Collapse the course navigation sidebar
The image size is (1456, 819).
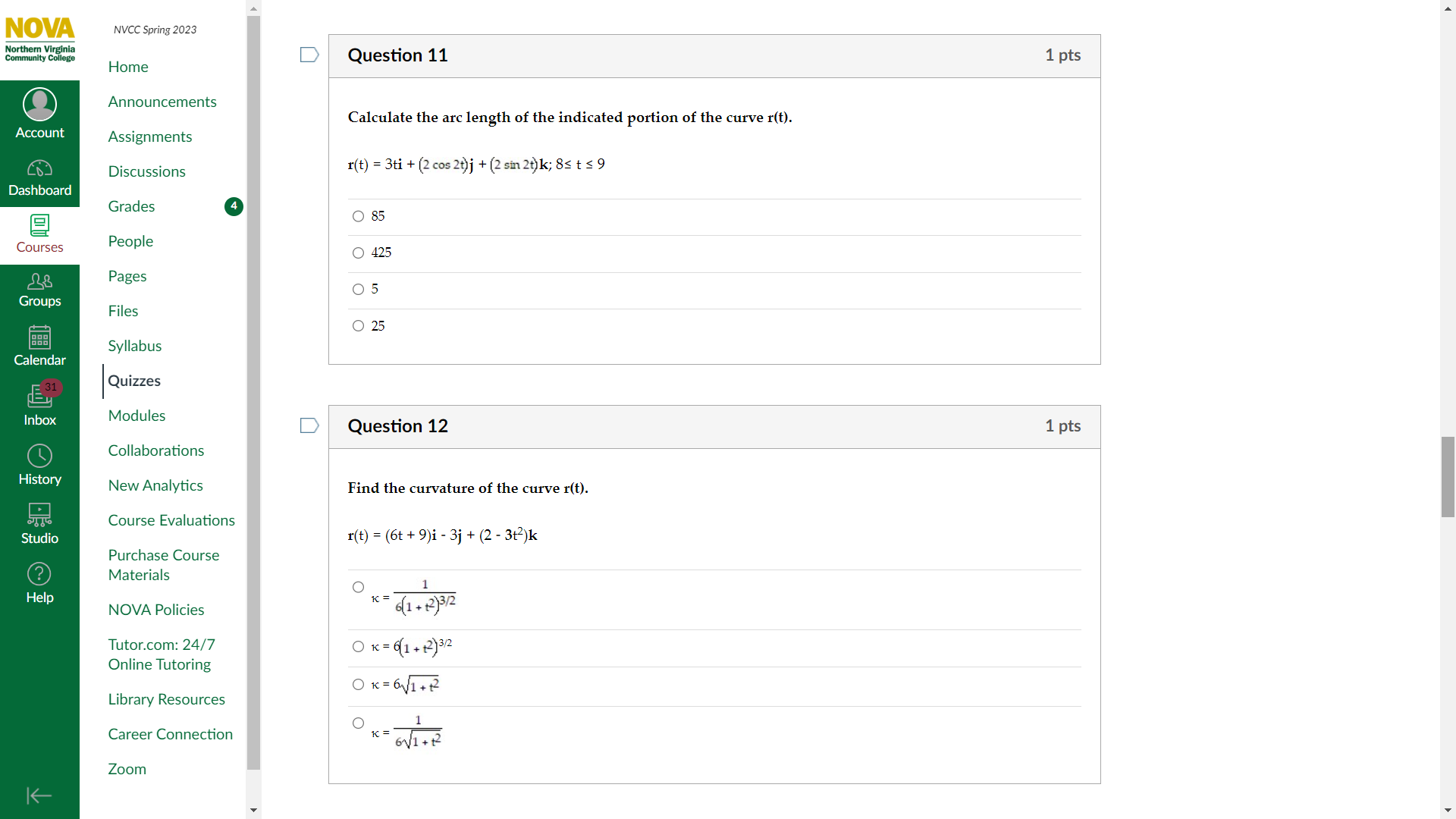(39, 795)
